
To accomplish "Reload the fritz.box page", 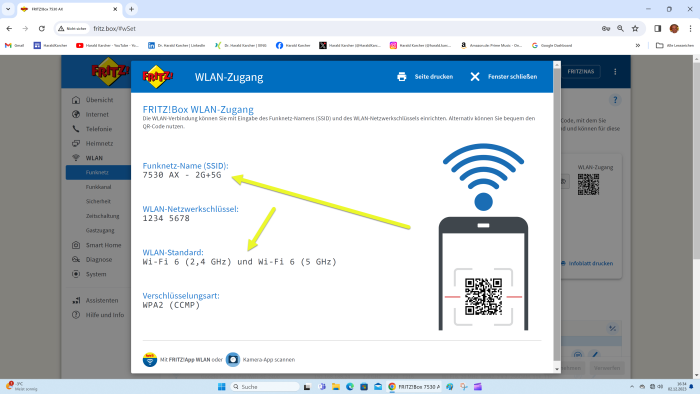I will [x=42, y=29].
